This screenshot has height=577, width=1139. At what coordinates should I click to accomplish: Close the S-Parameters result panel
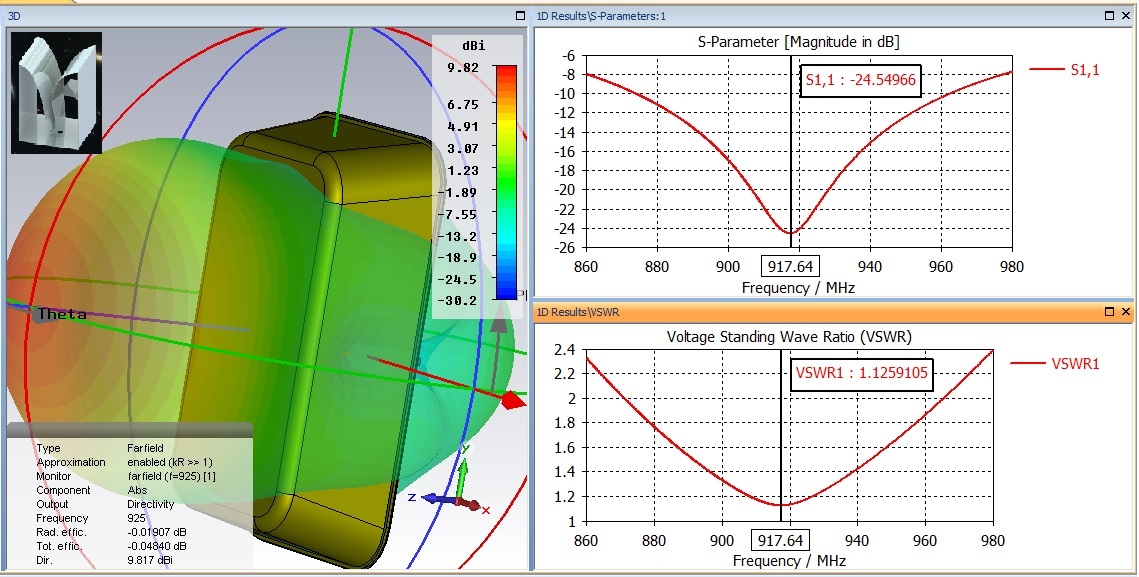click(1126, 15)
